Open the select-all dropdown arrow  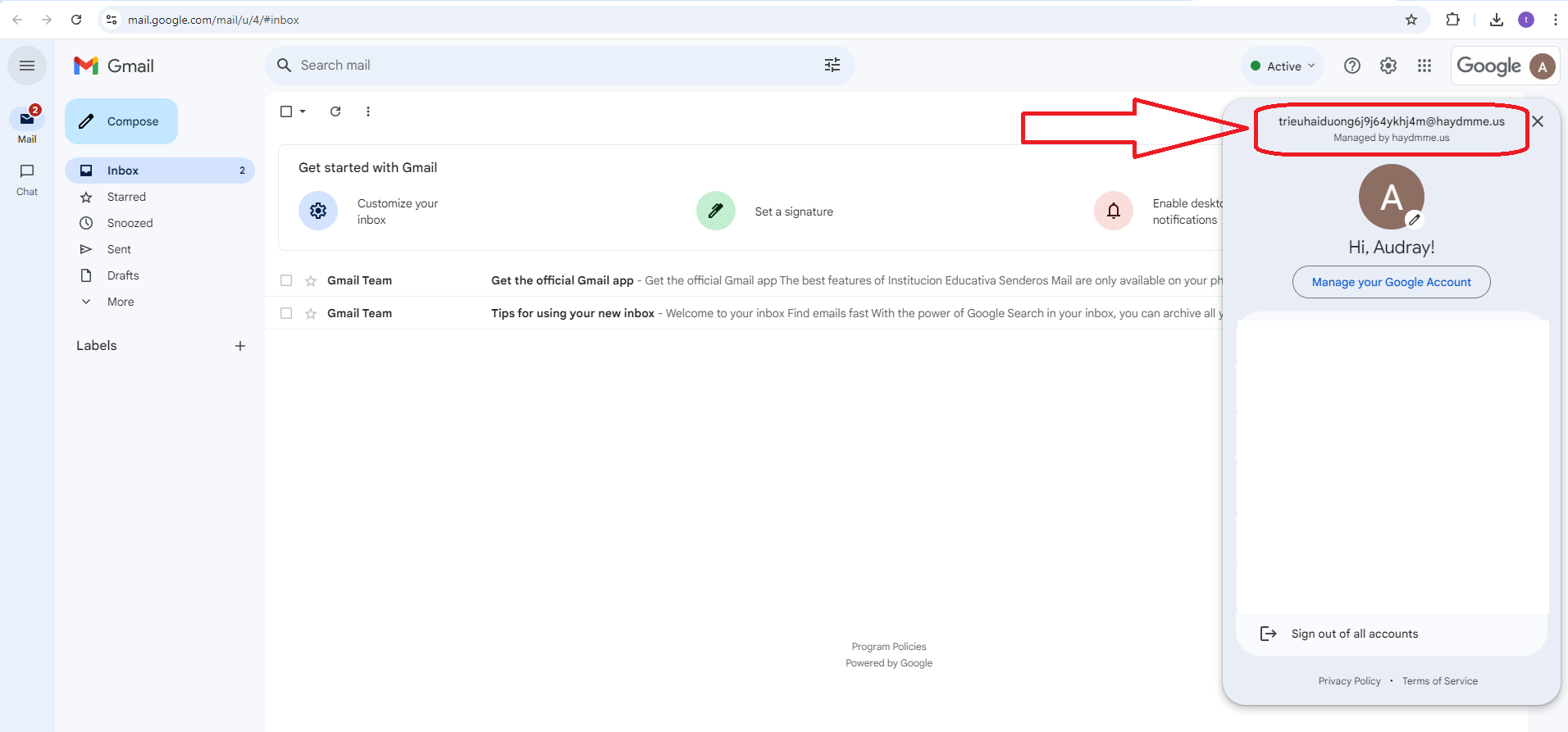[303, 111]
